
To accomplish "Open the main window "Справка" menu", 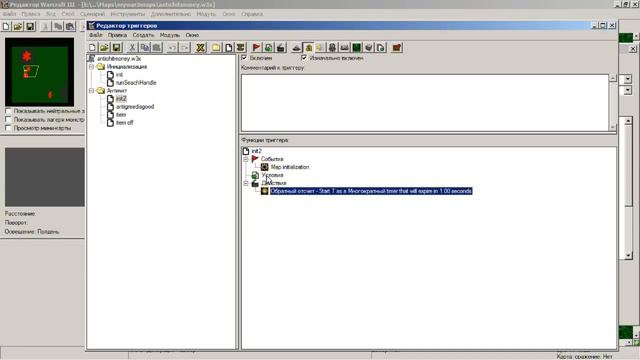I will click(252, 14).
